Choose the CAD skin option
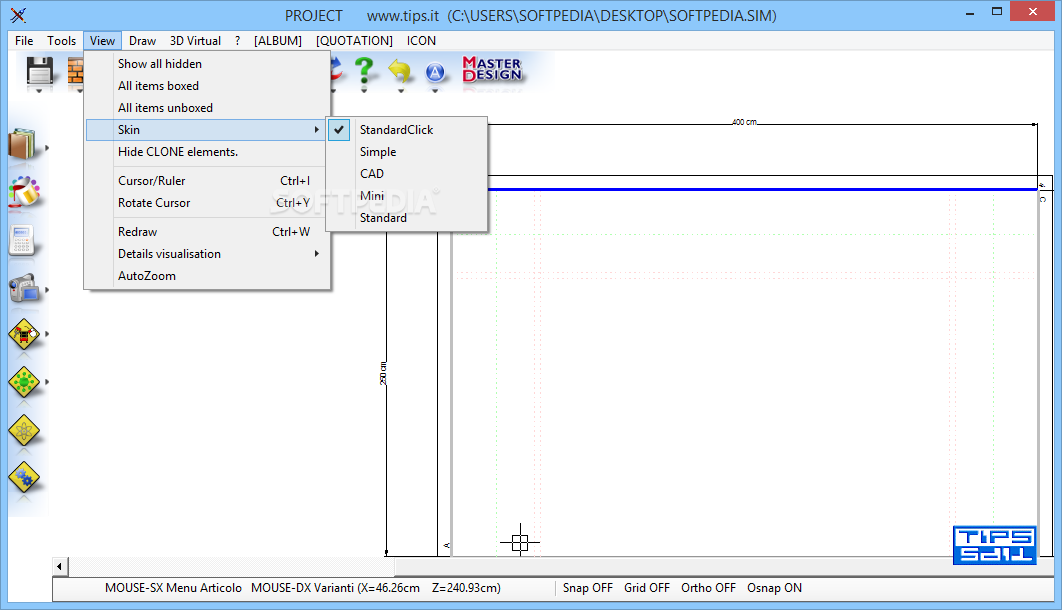The image size is (1062, 610). (x=406, y=173)
